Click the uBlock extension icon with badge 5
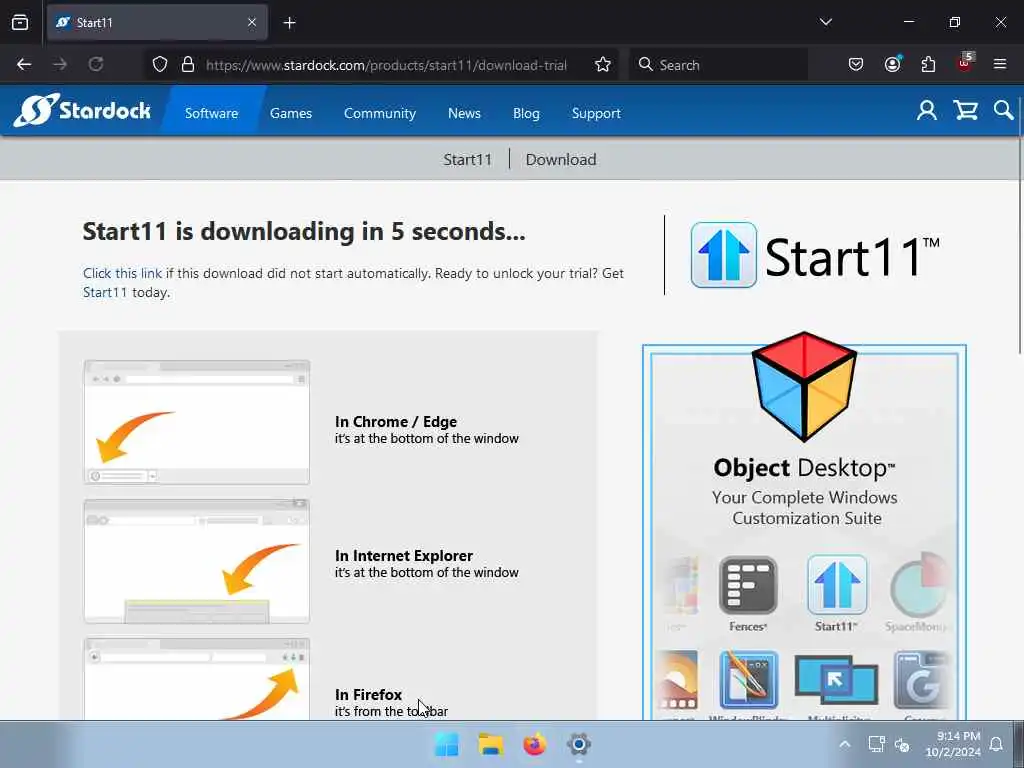Image resolution: width=1024 pixels, height=768 pixels. click(x=965, y=63)
